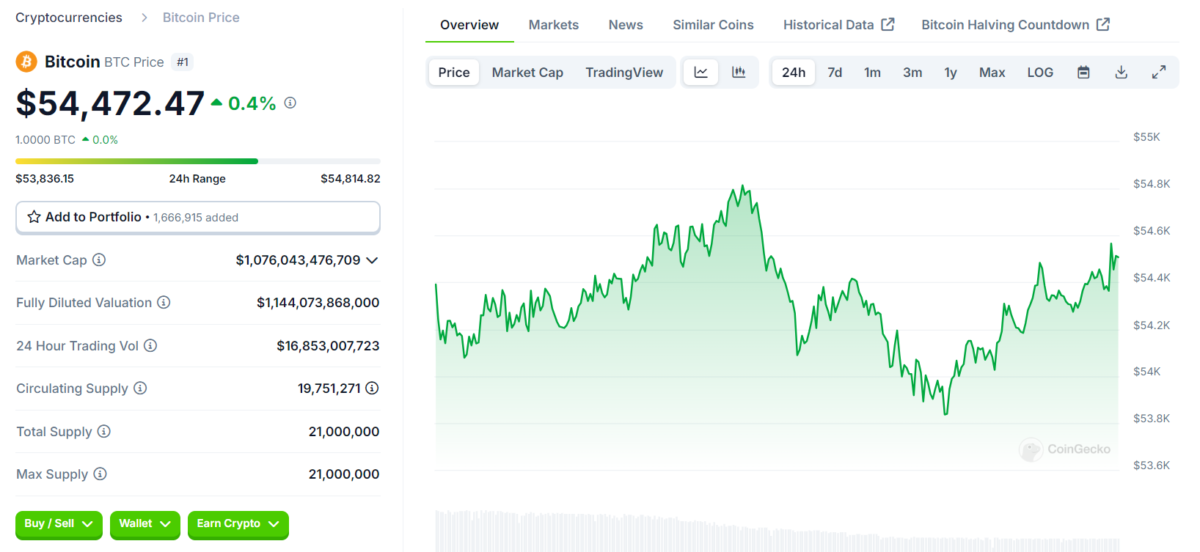Image resolution: width=1200 pixels, height=552 pixels.
Task: Open the calendar date range picker
Action: pos(1083,72)
